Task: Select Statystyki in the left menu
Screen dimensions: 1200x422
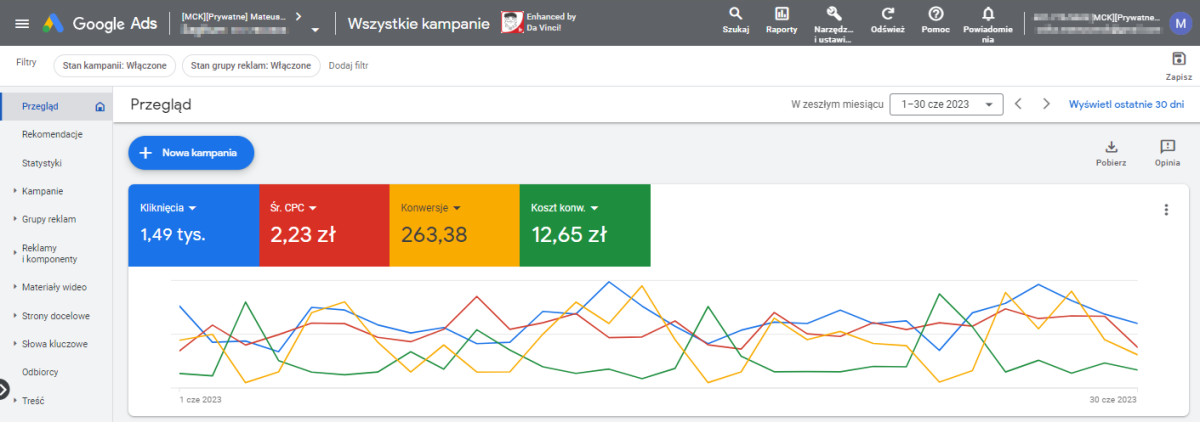Action: click(42, 162)
